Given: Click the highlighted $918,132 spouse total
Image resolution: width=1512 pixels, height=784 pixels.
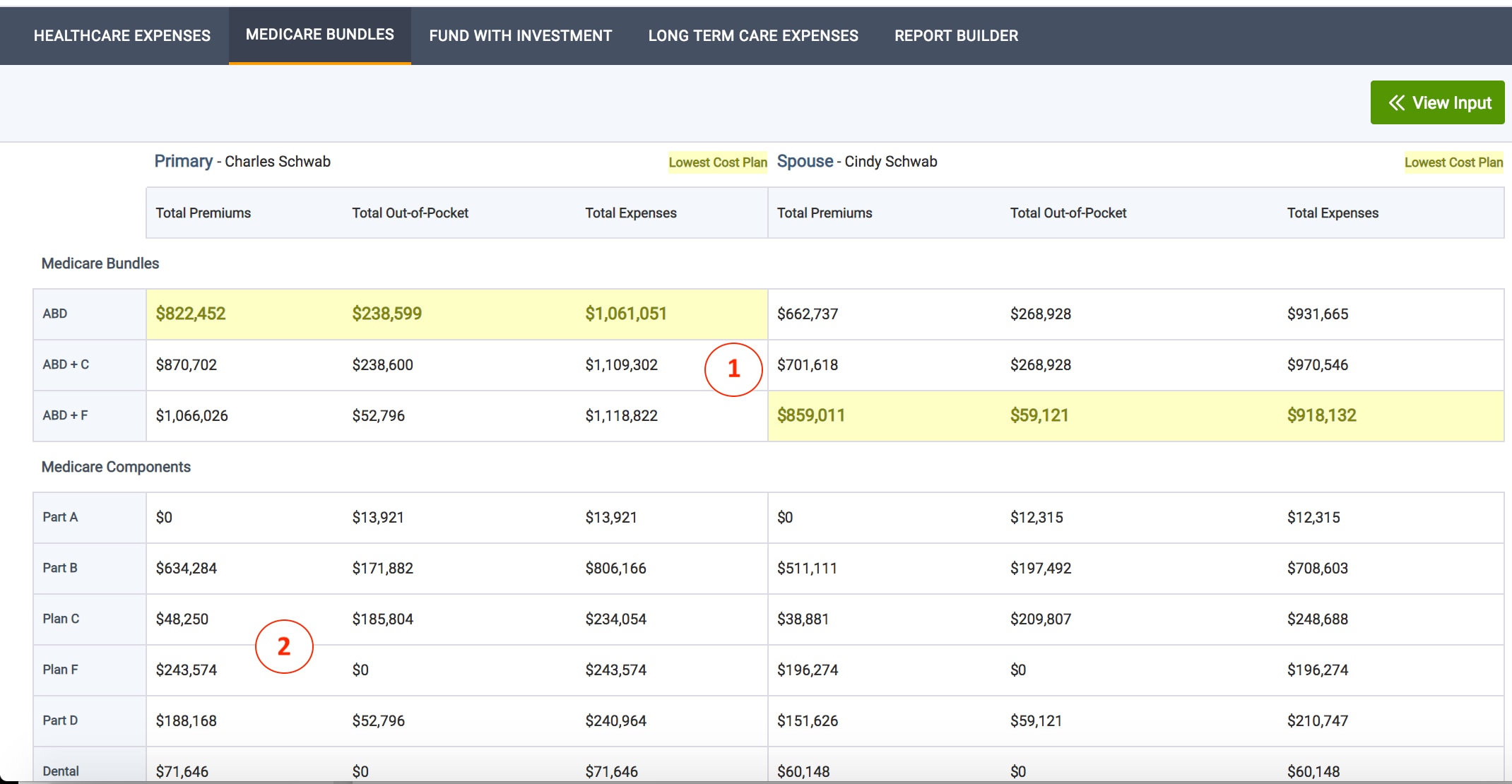Looking at the screenshot, I should click(x=1322, y=415).
